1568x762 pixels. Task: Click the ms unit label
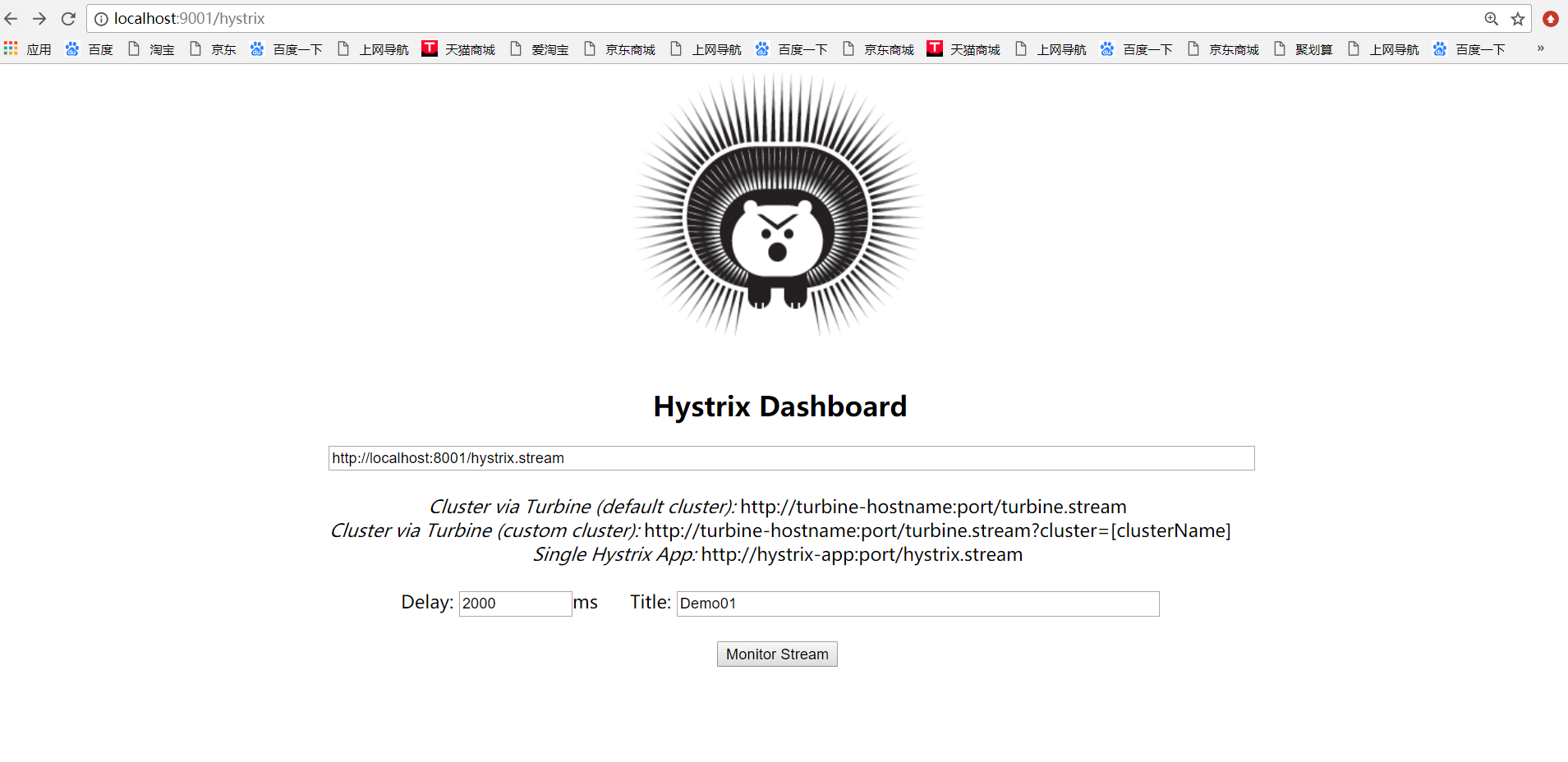click(x=586, y=603)
